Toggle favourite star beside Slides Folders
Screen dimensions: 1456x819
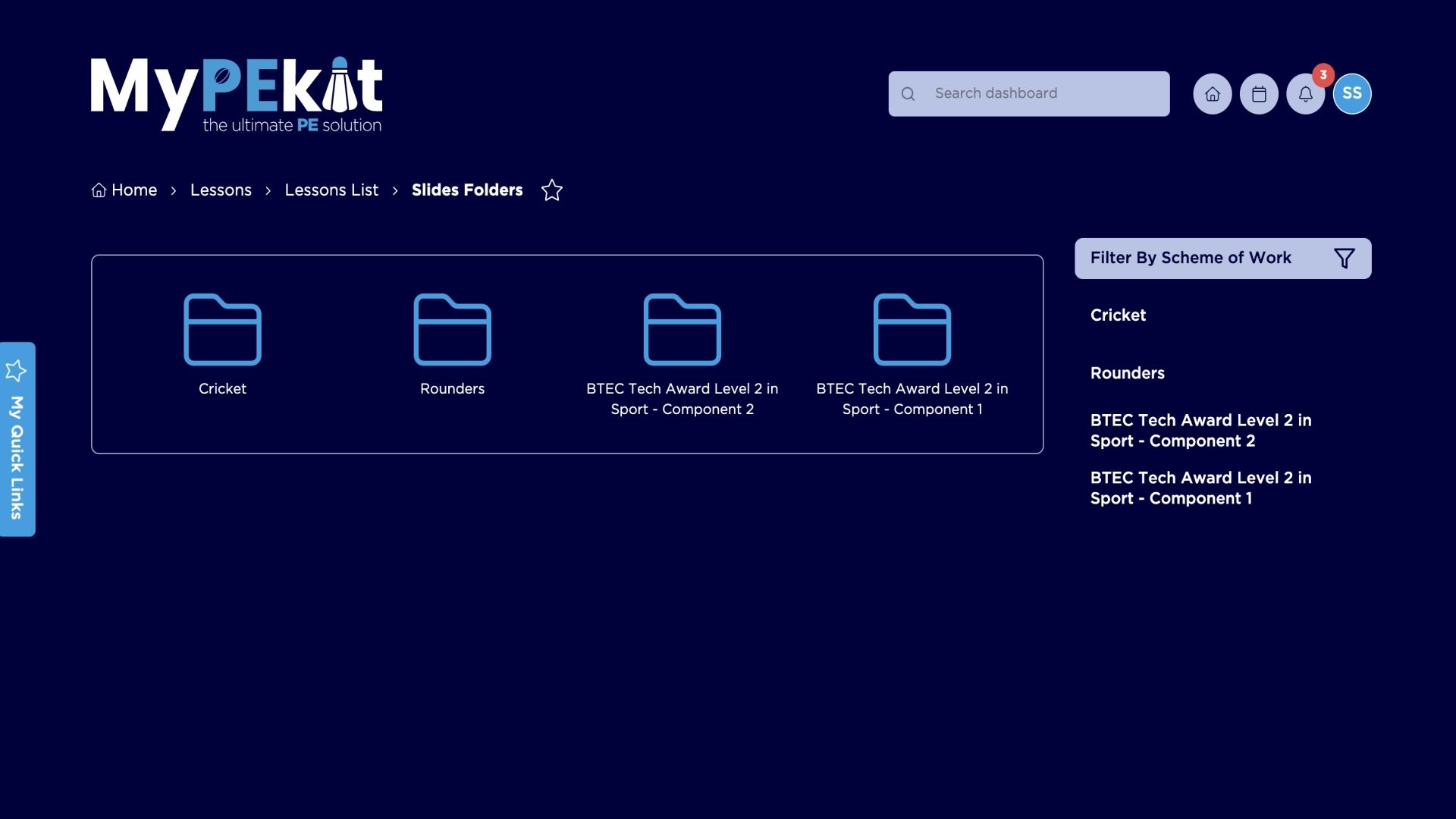tap(552, 190)
